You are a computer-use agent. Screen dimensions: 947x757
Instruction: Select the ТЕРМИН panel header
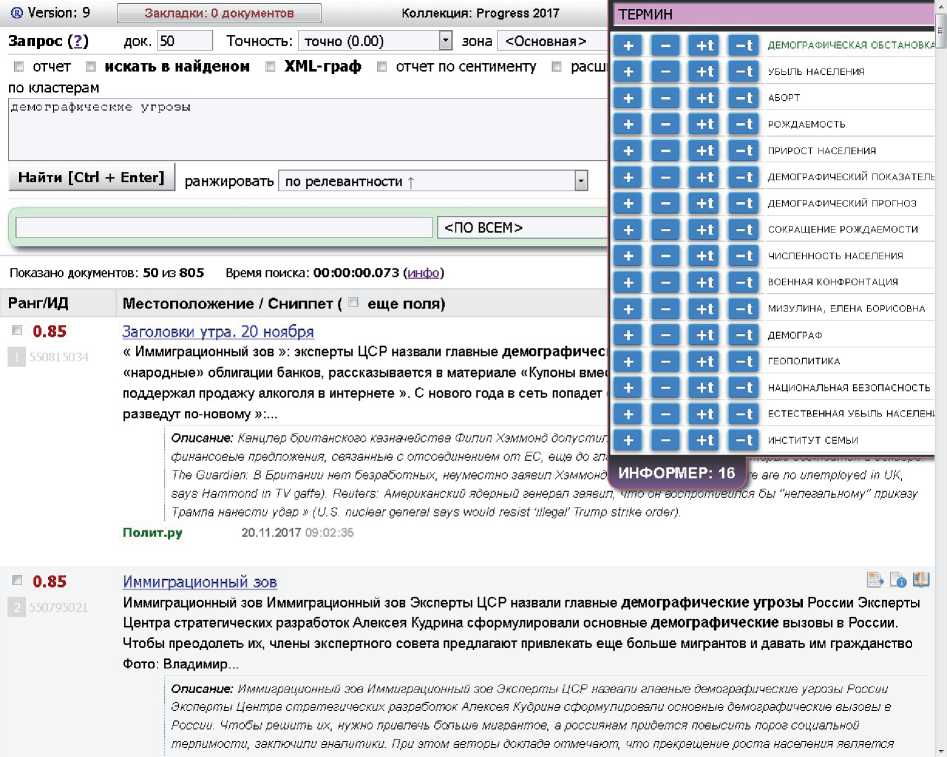pos(773,14)
